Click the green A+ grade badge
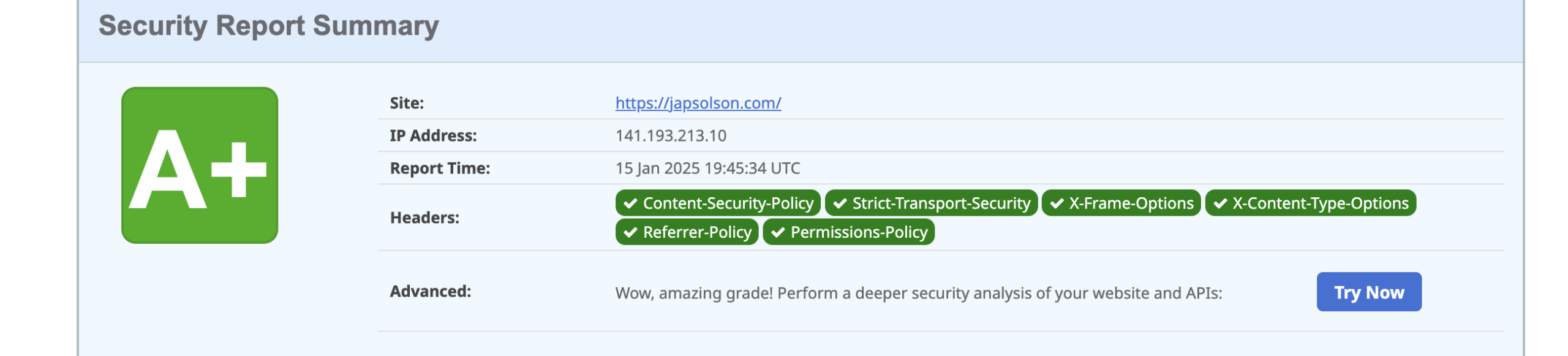The width and height of the screenshot is (1568, 356). (x=200, y=165)
